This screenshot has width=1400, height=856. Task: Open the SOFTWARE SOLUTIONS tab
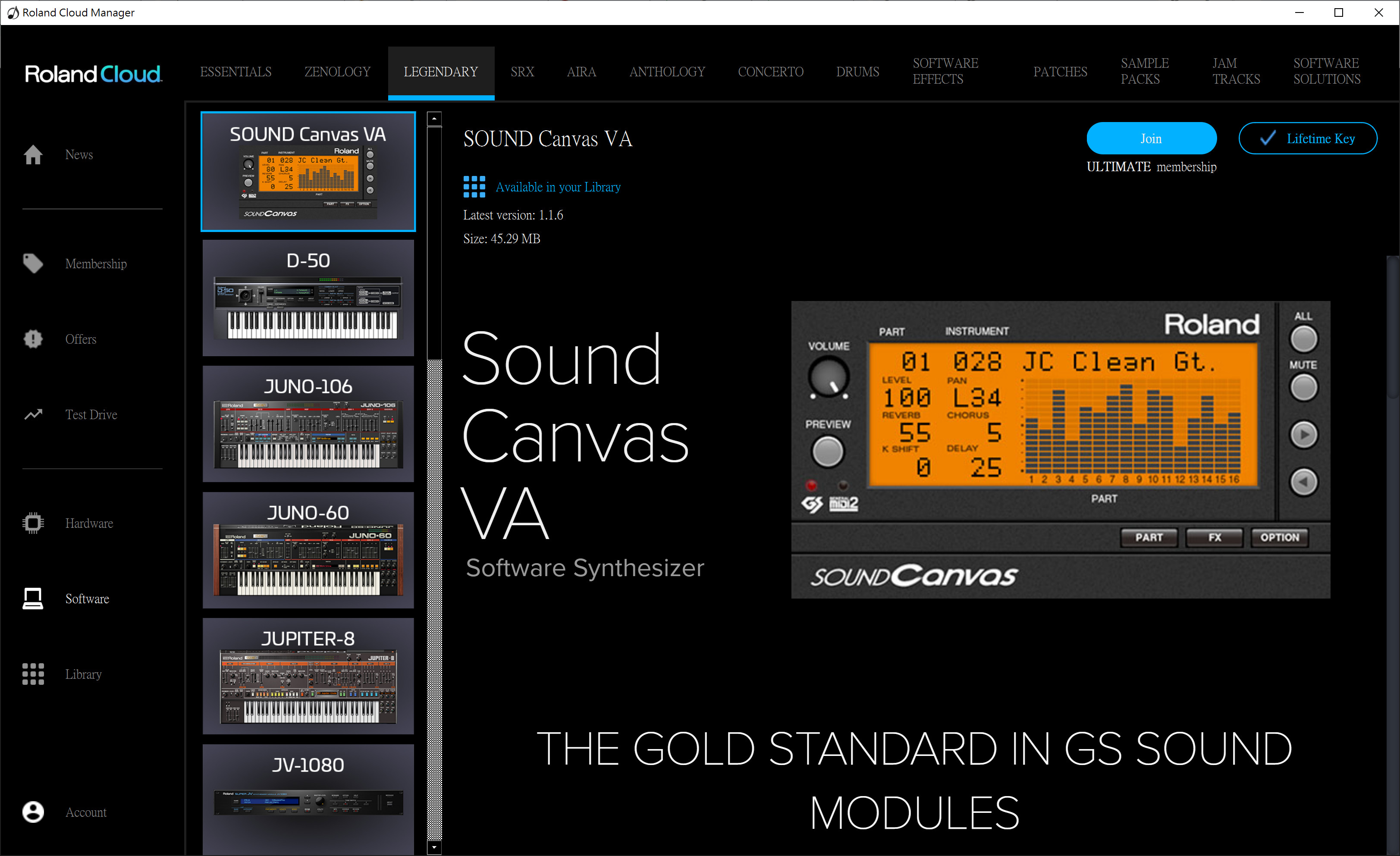coord(1327,71)
